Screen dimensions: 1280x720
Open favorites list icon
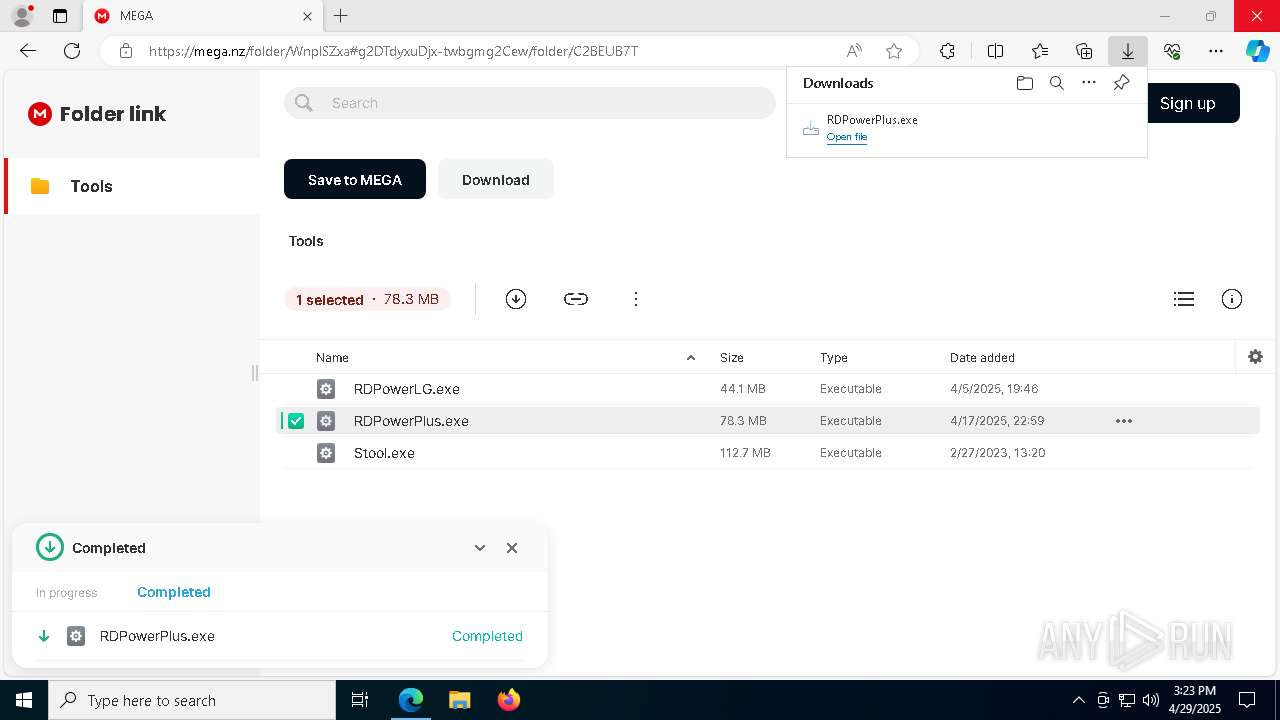pyautogui.click(x=1040, y=51)
